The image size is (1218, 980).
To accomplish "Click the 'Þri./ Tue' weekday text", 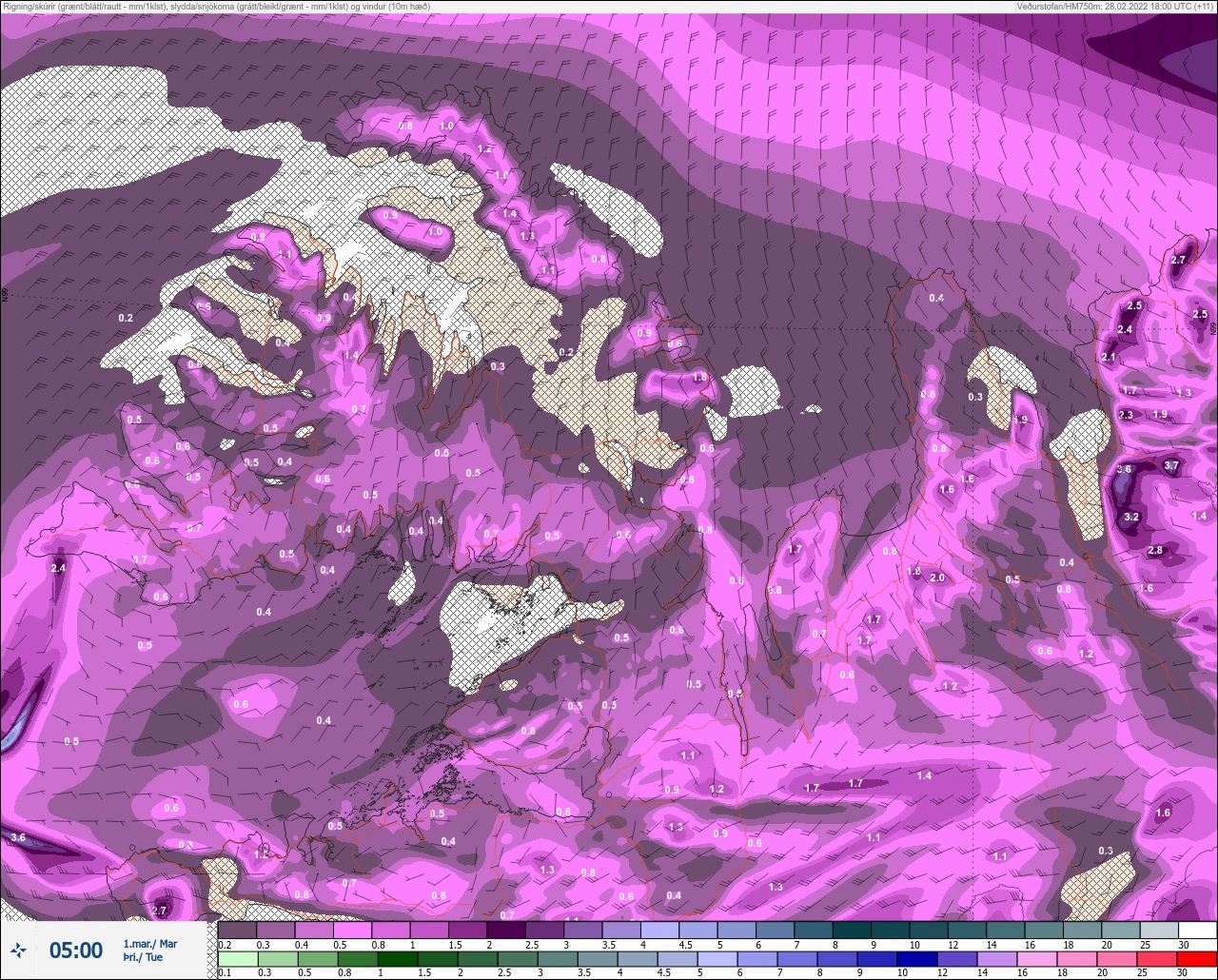I will click(143, 957).
